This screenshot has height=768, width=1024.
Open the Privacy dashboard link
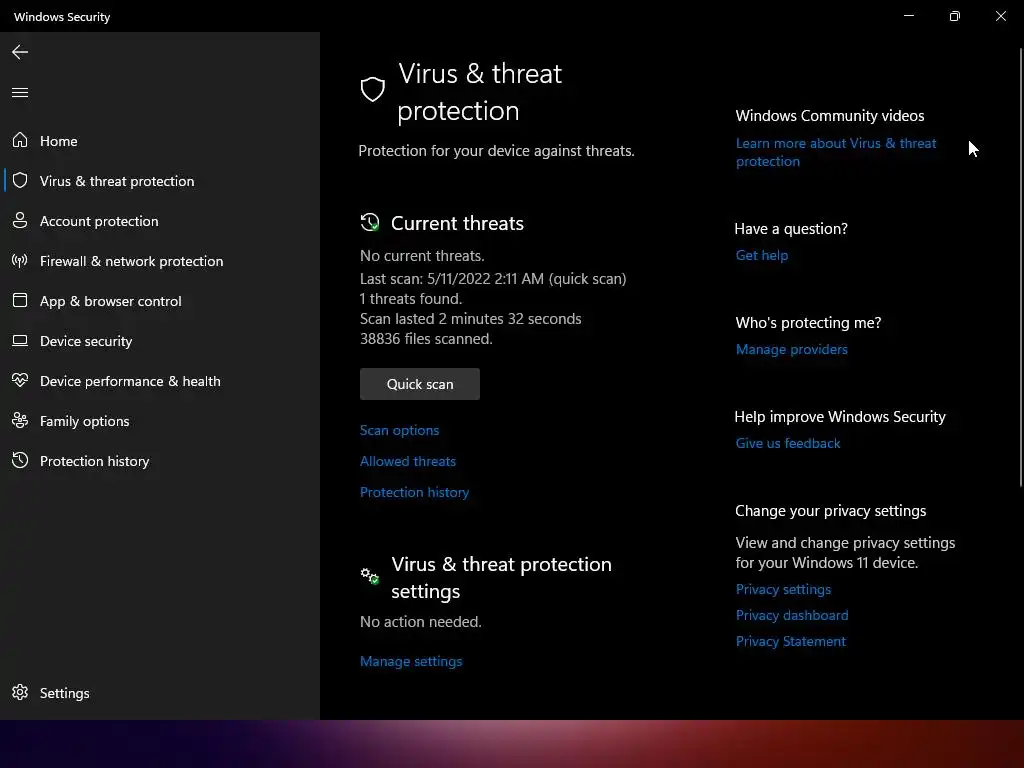coord(792,615)
